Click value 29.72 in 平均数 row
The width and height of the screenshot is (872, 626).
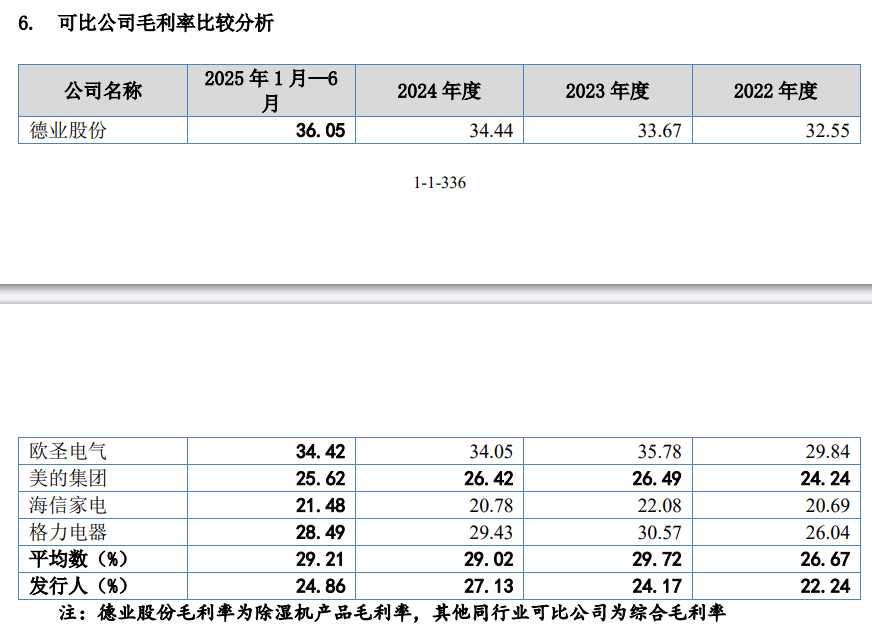point(657,559)
